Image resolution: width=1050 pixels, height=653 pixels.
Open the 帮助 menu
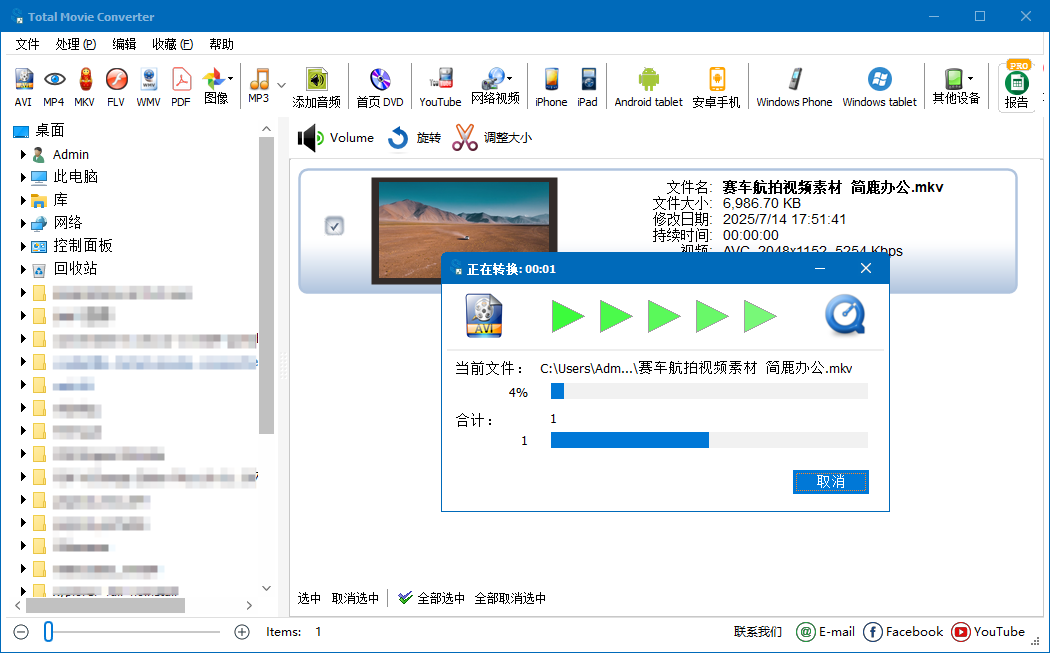(x=221, y=44)
